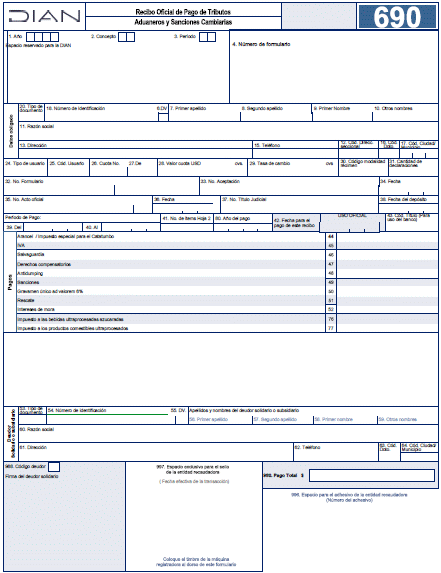Click the 8. Segundo apellido field
The width and height of the screenshot is (441, 573).
click(276, 113)
